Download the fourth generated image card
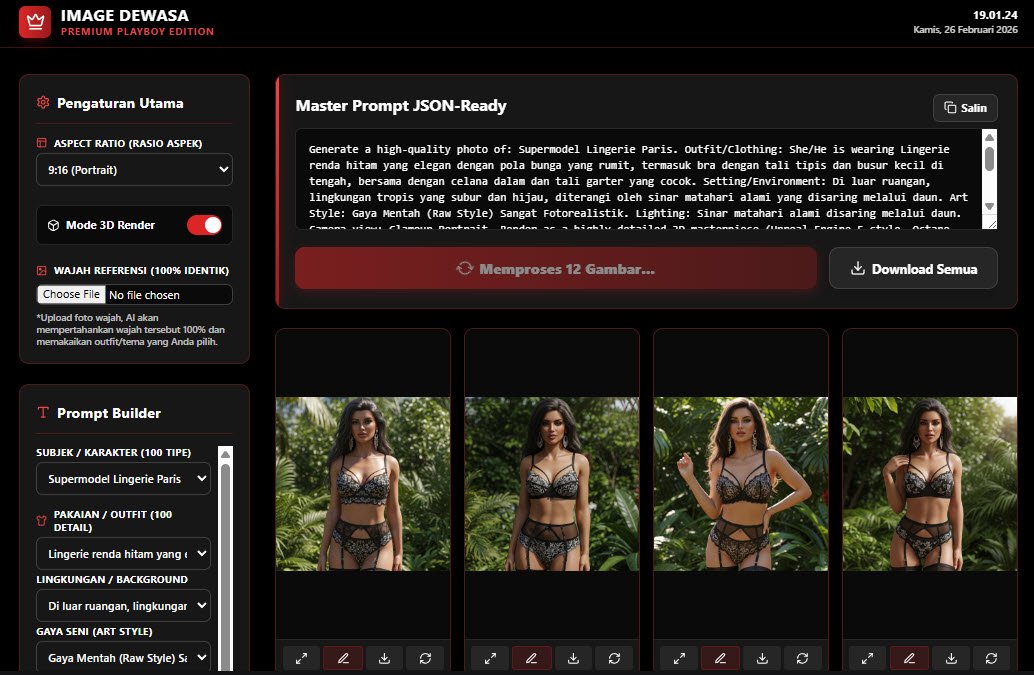 coord(951,658)
